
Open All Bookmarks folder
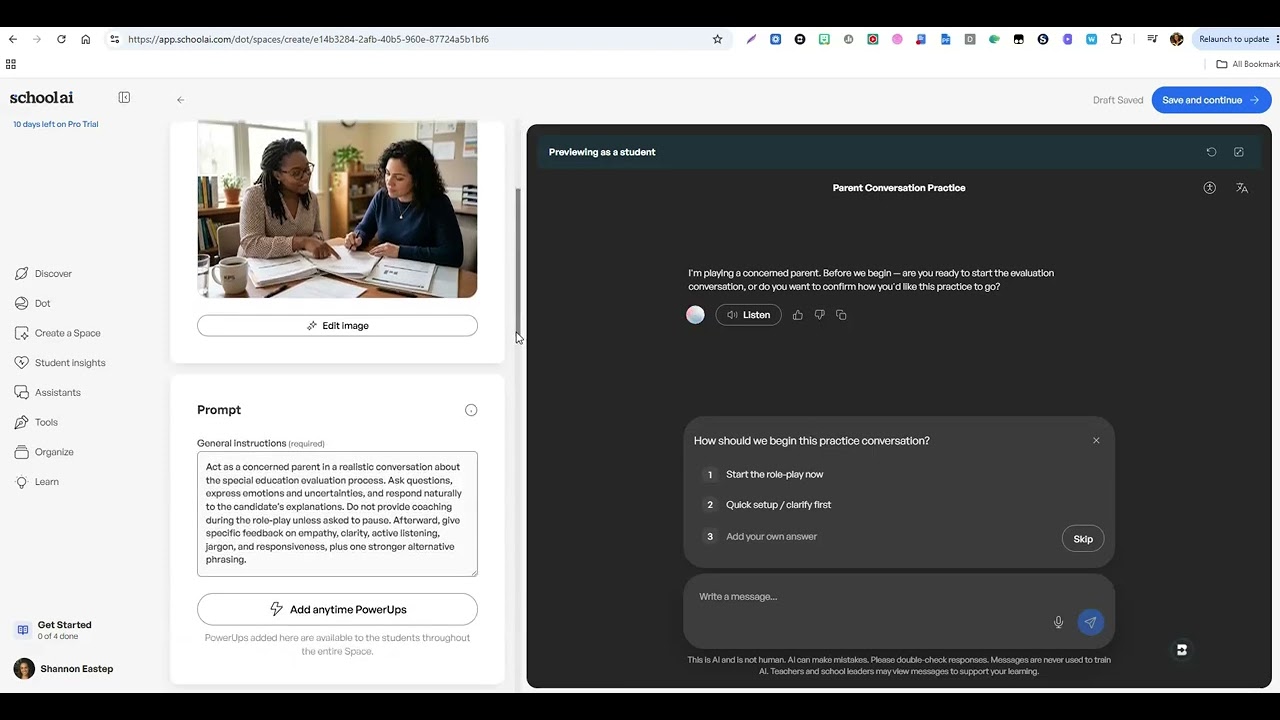click(1248, 64)
